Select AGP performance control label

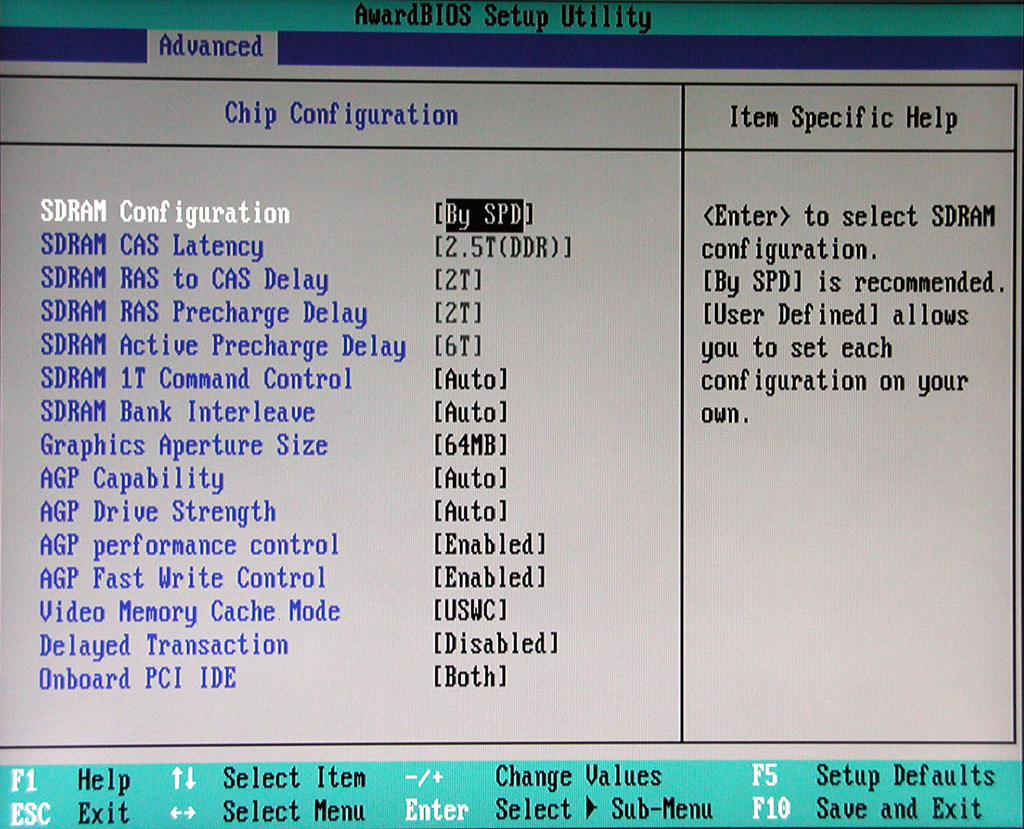(x=189, y=545)
